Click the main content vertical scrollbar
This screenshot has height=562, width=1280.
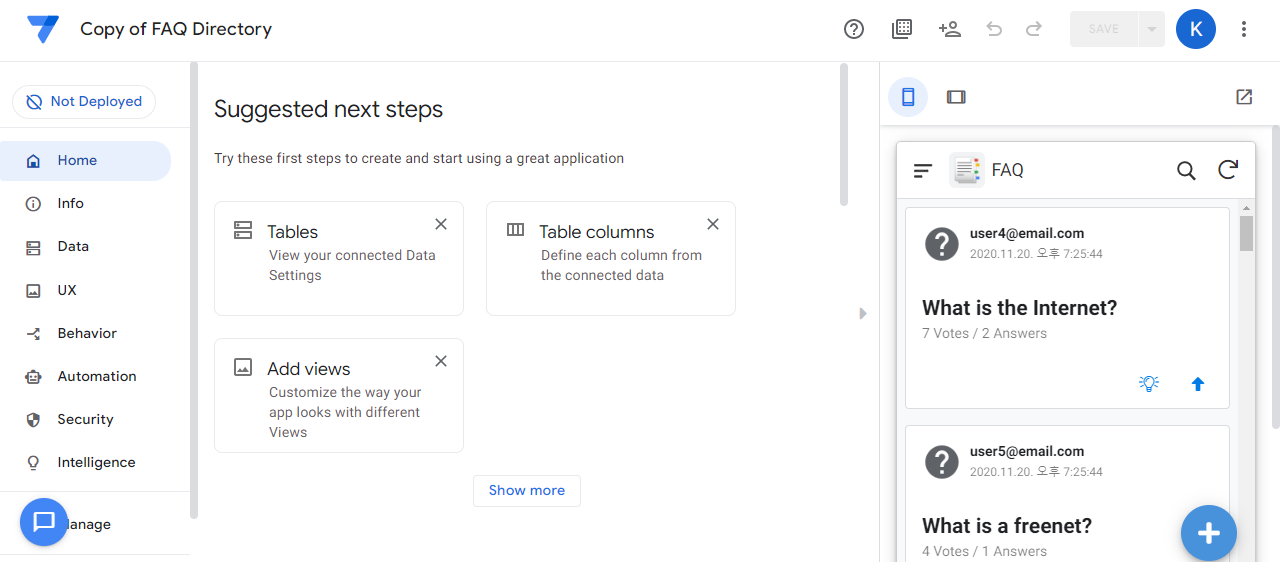click(844, 135)
